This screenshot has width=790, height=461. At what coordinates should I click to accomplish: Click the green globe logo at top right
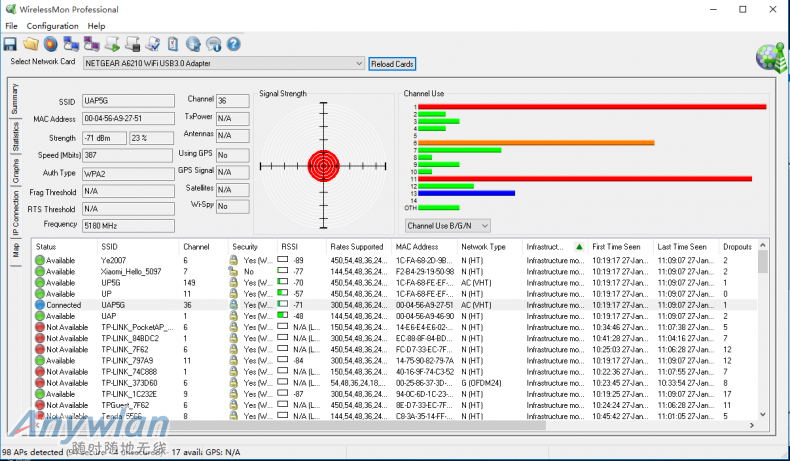pyautogui.click(x=770, y=57)
